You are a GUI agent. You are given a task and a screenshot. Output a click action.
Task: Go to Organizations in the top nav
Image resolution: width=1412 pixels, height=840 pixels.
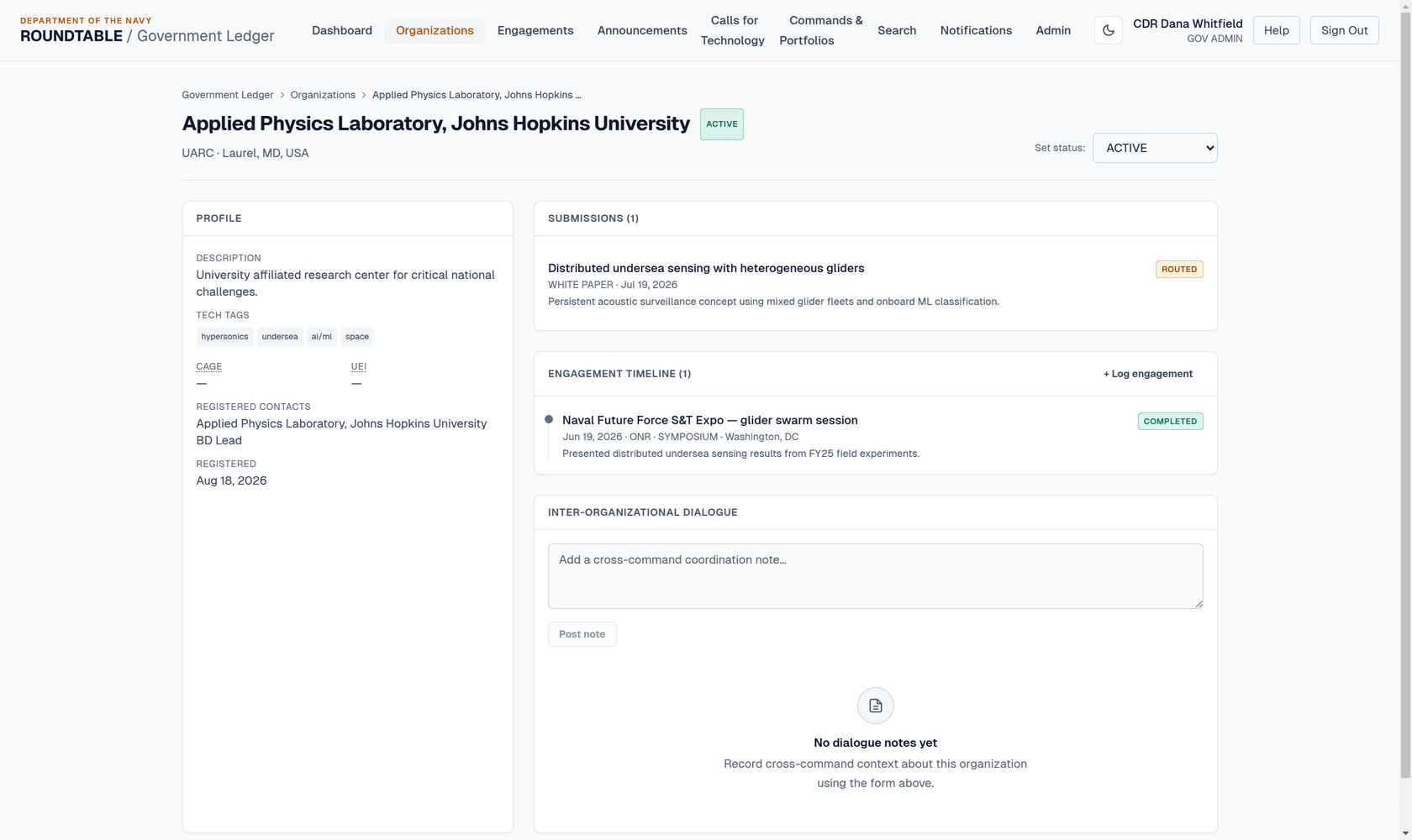click(435, 30)
